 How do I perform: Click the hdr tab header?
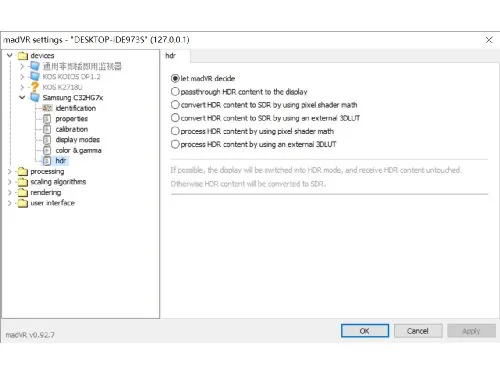tap(175, 56)
